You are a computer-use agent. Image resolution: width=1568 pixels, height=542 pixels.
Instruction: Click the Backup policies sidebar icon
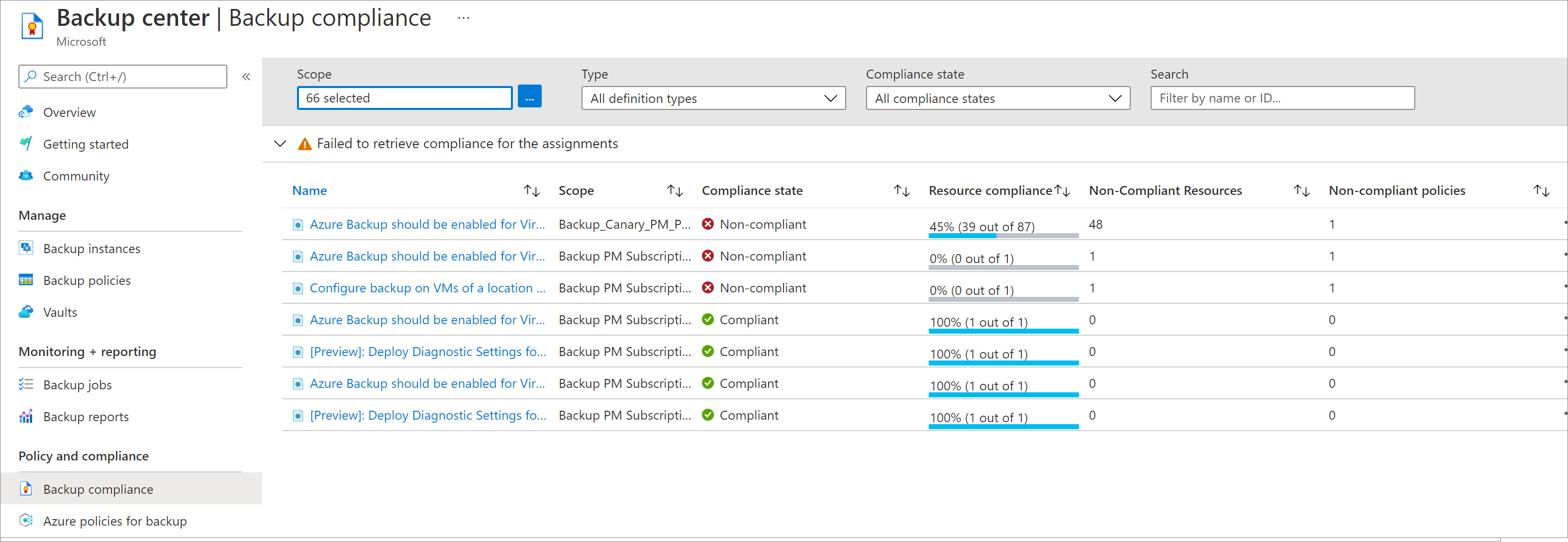[x=27, y=280]
